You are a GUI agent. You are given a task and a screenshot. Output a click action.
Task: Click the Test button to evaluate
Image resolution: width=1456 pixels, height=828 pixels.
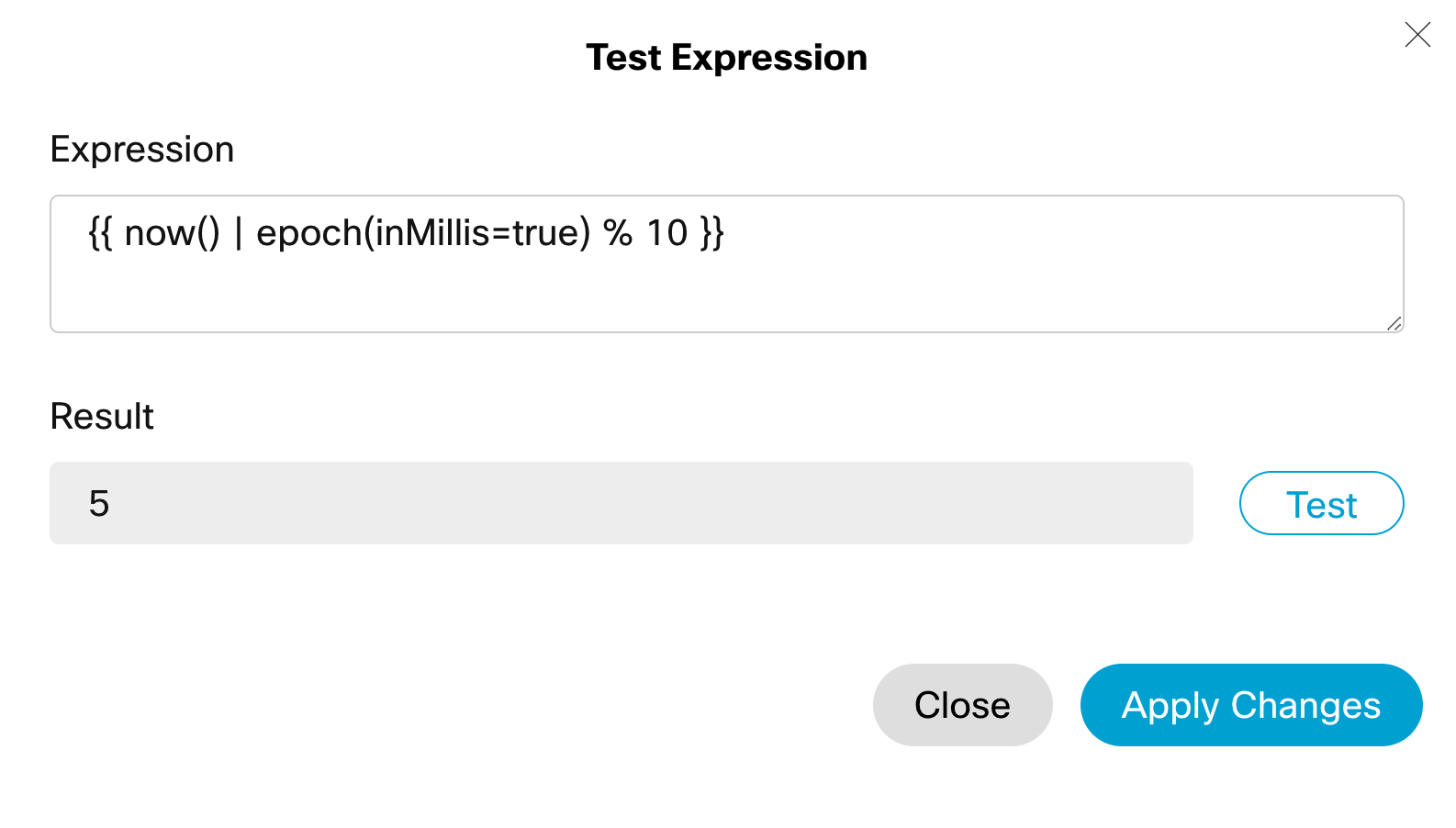(x=1321, y=504)
